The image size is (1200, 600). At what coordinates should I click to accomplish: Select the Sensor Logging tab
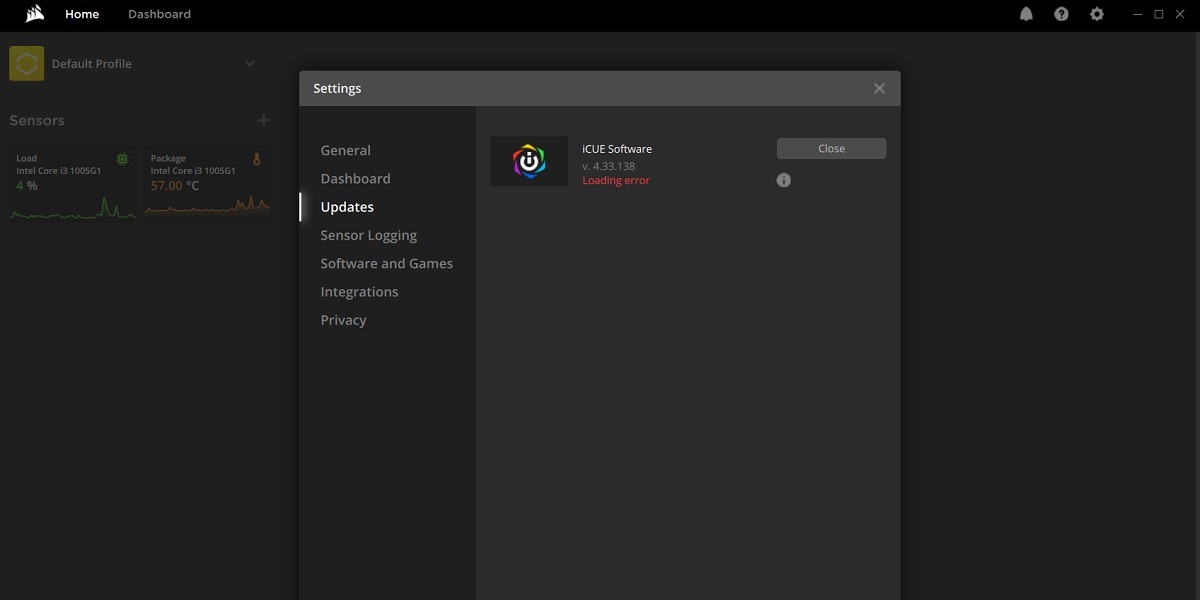(368, 234)
